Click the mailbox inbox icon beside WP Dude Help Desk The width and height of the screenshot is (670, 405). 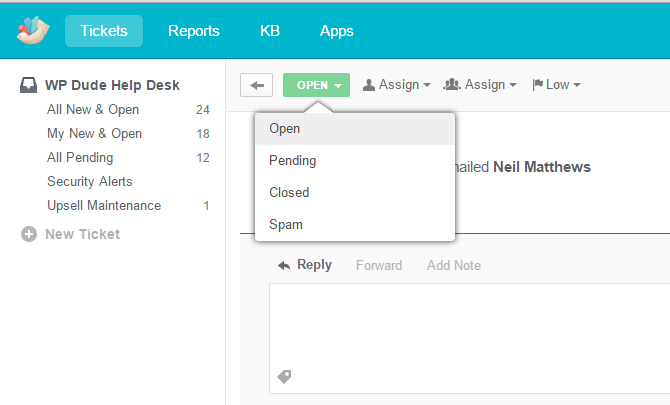tap(29, 85)
